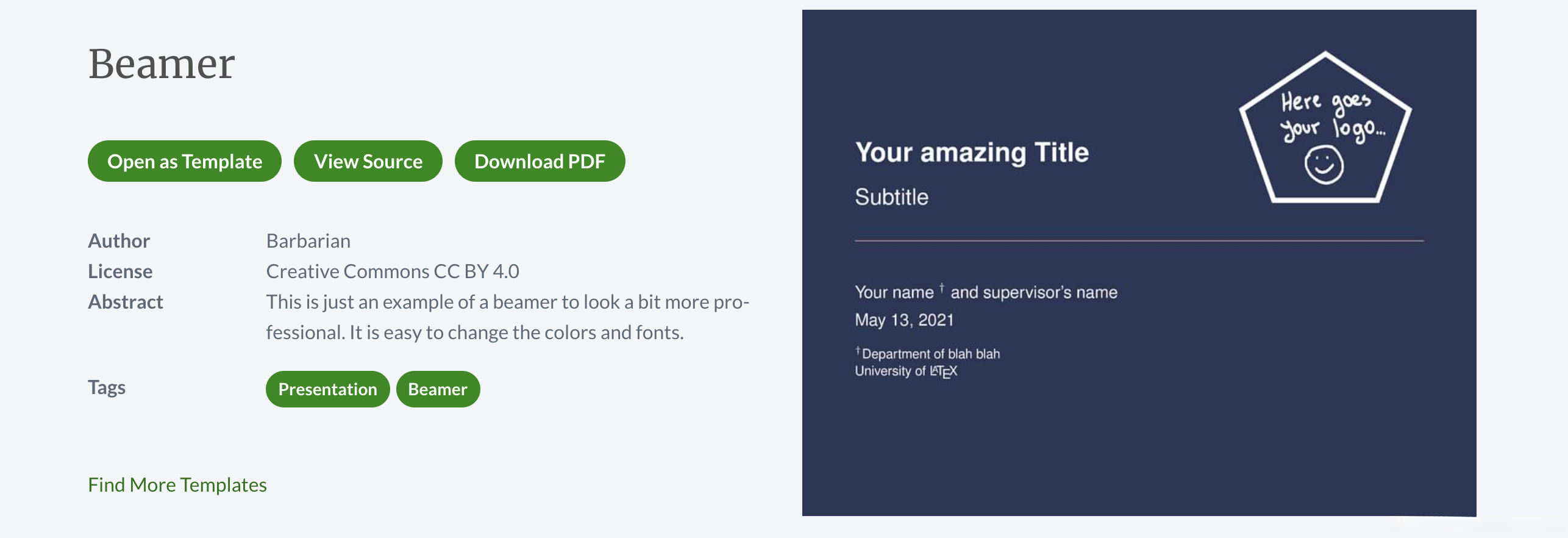Click the abstract description paragraph
The image size is (1568, 538).
pos(506,317)
